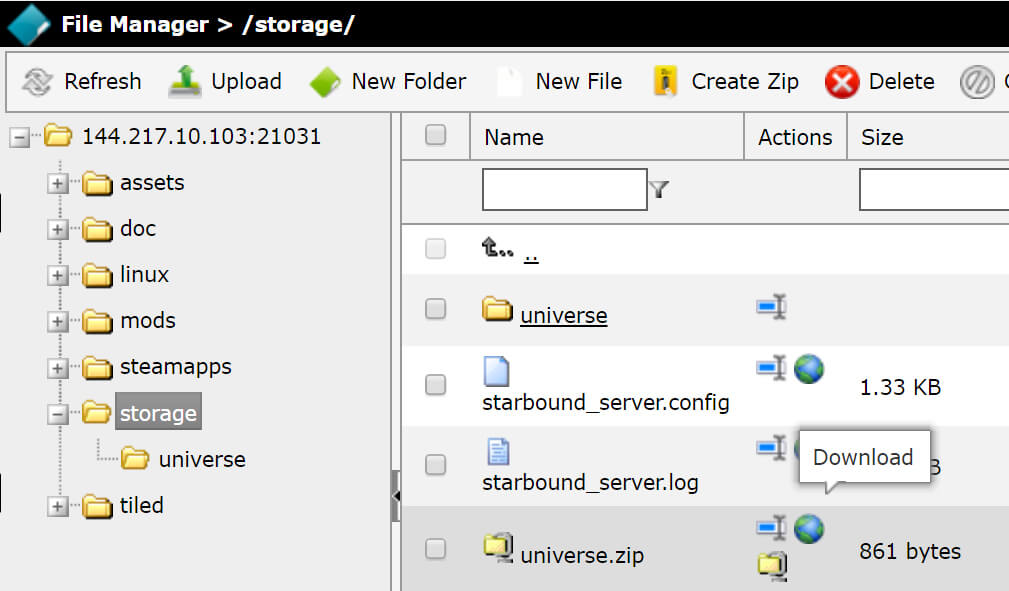The height and width of the screenshot is (591, 1009).
Task: Click the rename icon for universe.zip
Action: (x=772, y=527)
